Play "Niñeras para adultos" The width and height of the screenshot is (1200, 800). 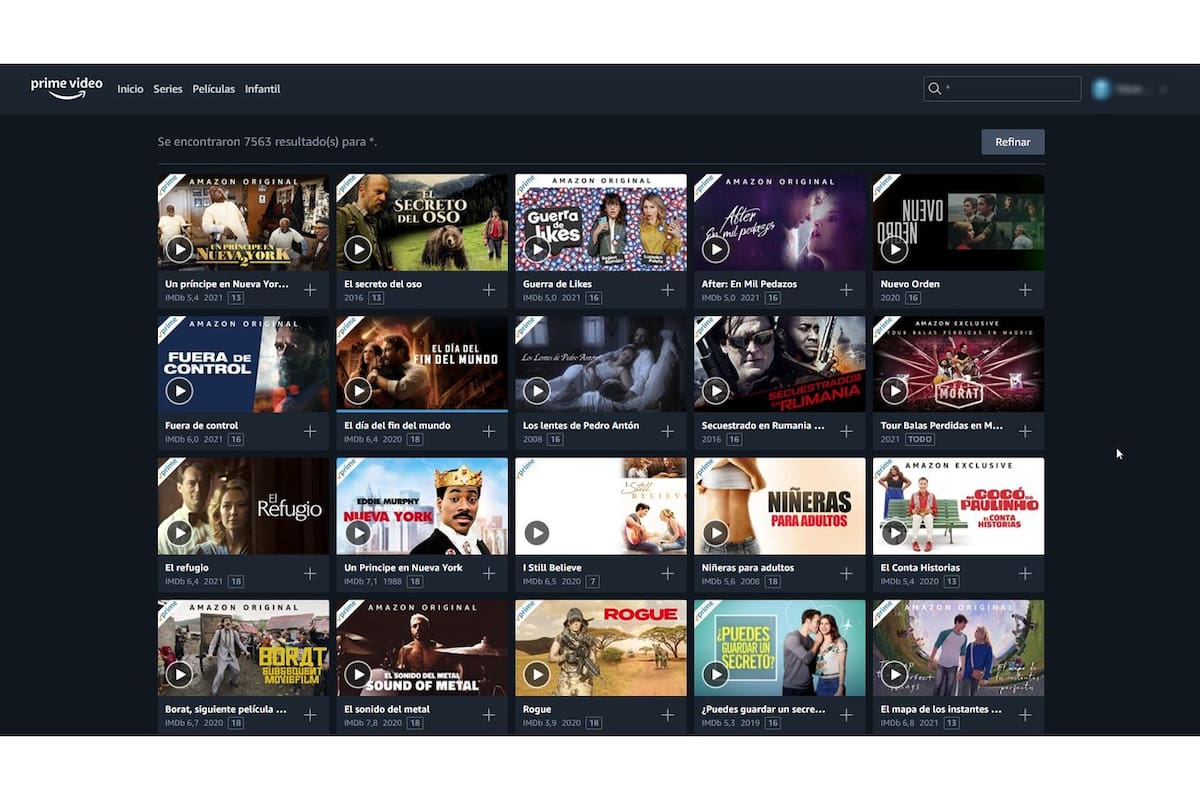pyautogui.click(x=714, y=533)
